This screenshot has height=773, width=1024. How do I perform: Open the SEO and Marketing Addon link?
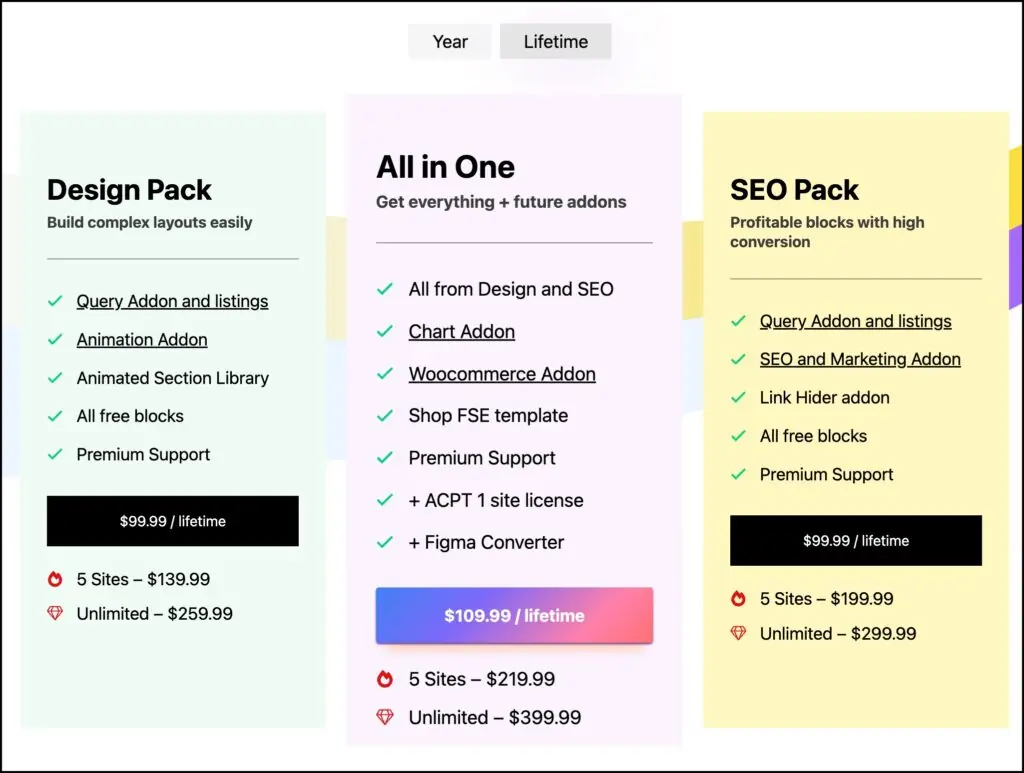coord(860,359)
